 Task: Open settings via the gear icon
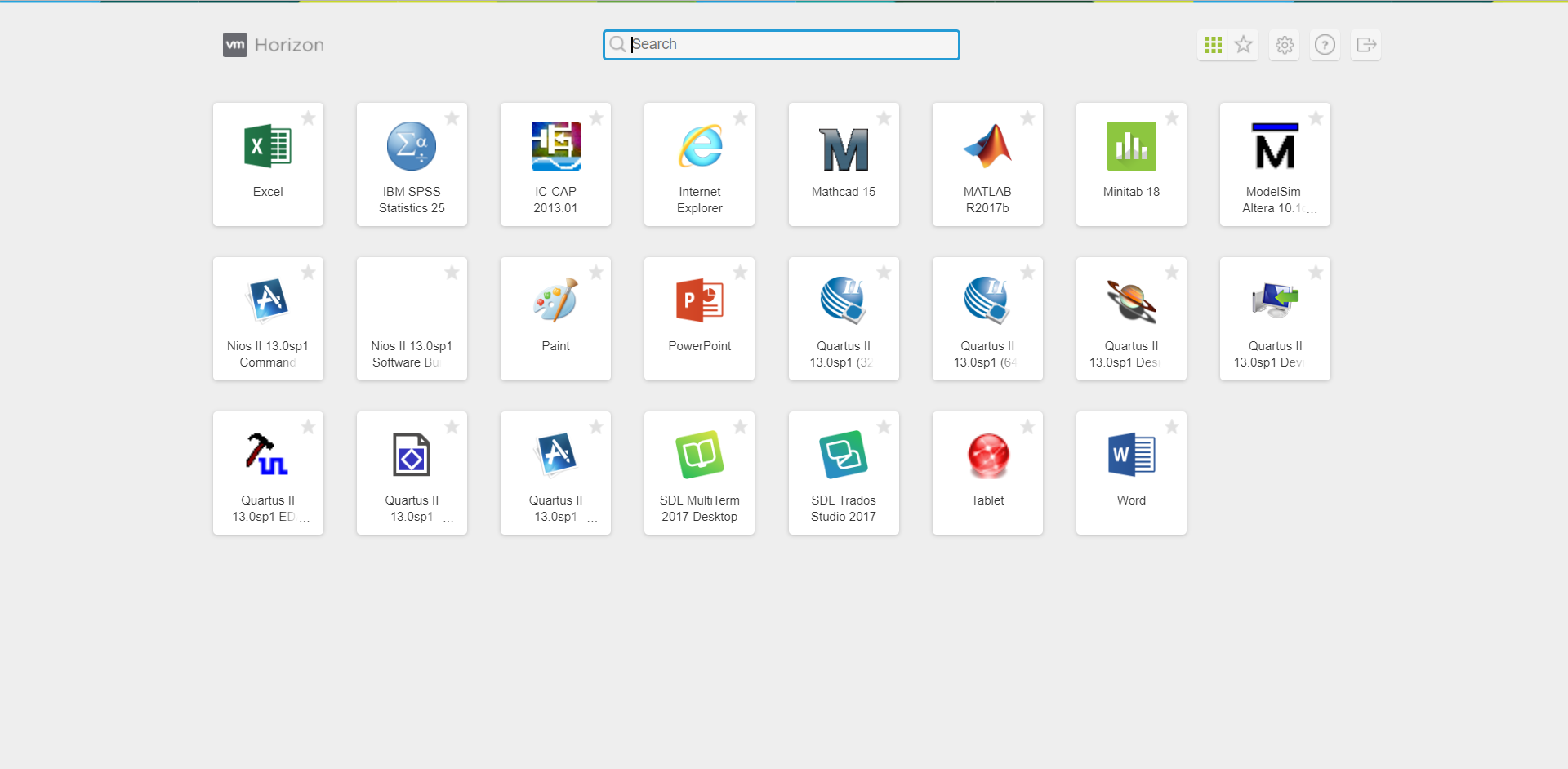(x=1285, y=45)
